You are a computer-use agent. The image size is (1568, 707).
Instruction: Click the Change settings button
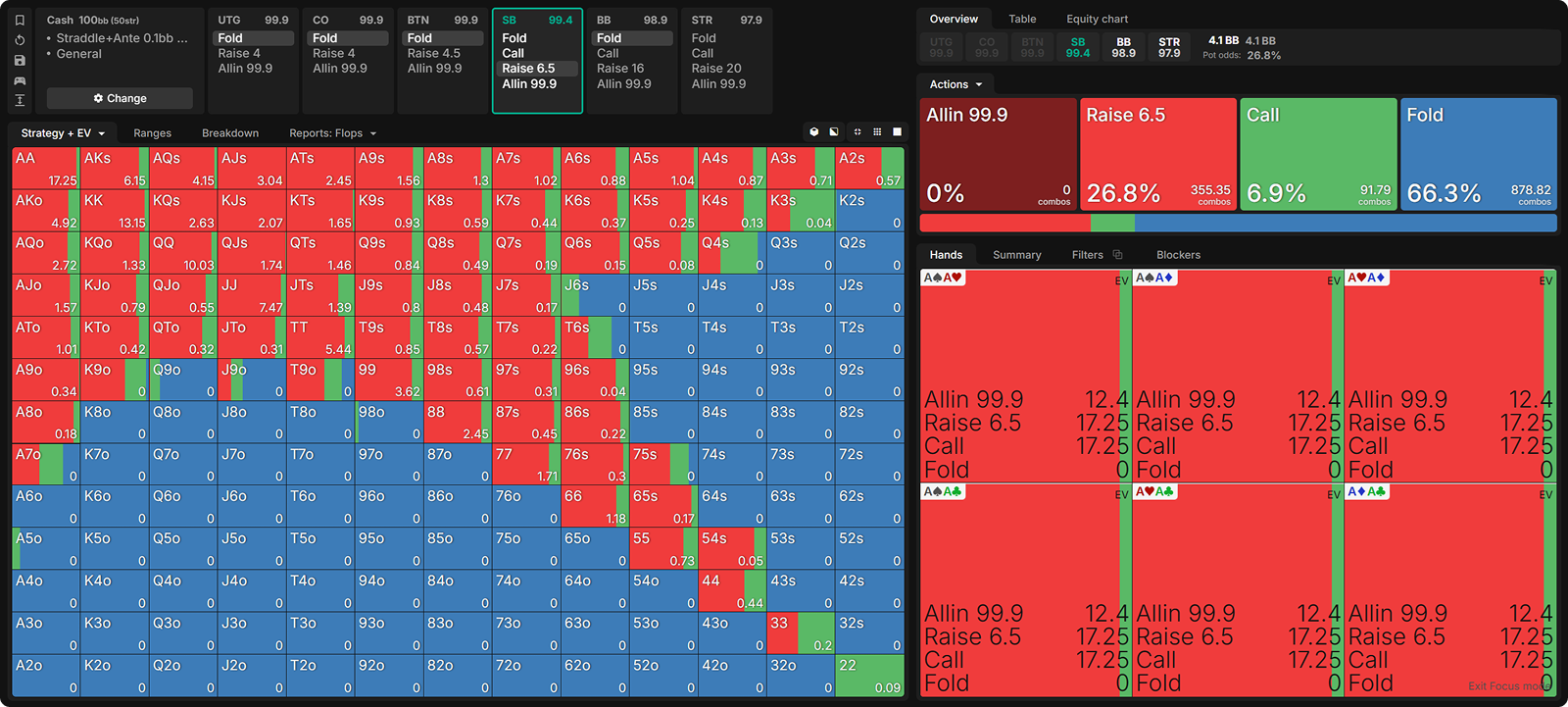tap(120, 98)
